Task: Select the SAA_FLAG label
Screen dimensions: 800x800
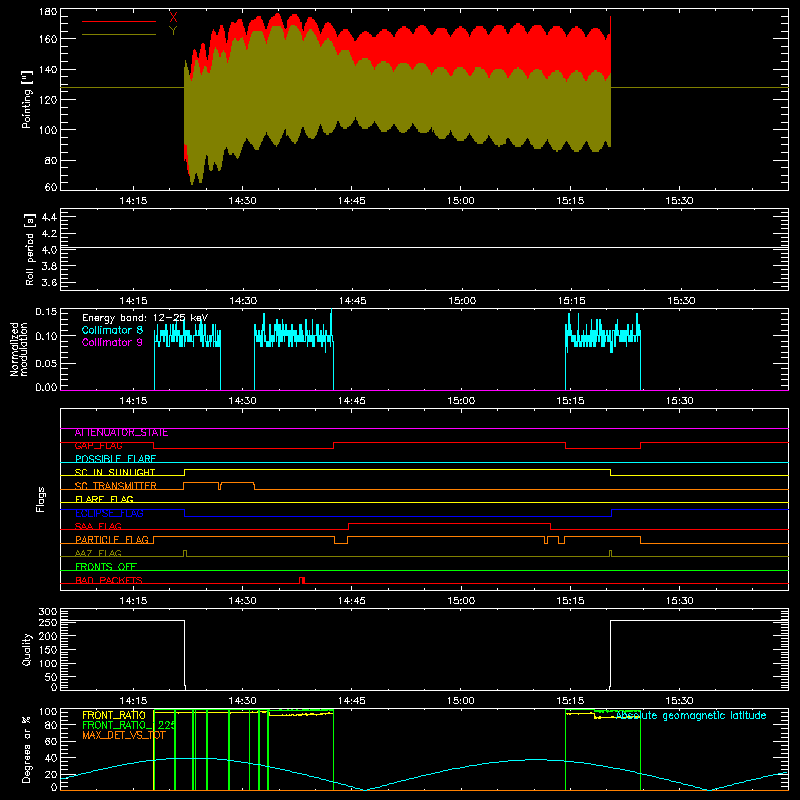Action: [98, 527]
